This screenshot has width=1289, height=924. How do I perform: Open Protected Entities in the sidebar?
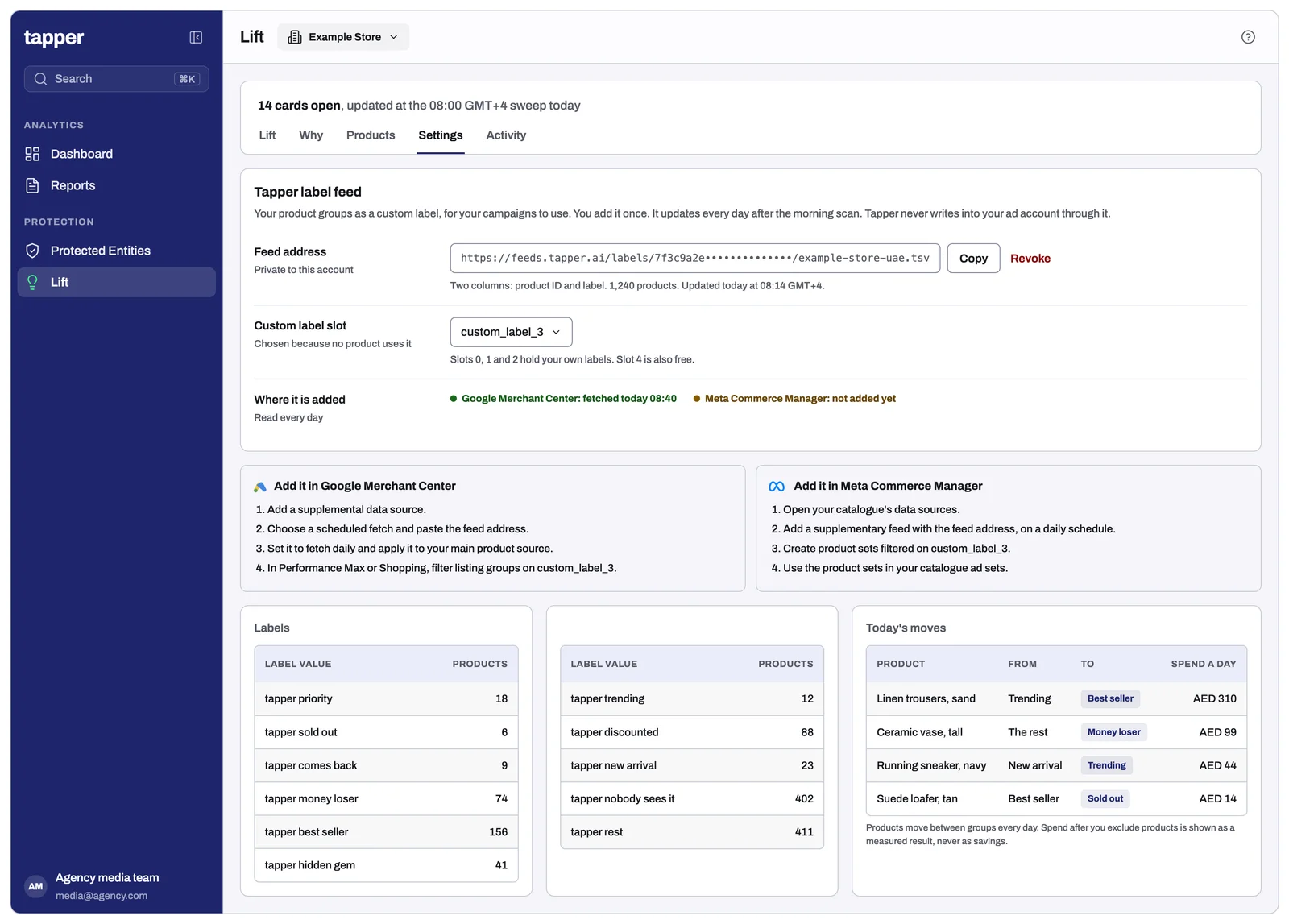click(x=117, y=251)
